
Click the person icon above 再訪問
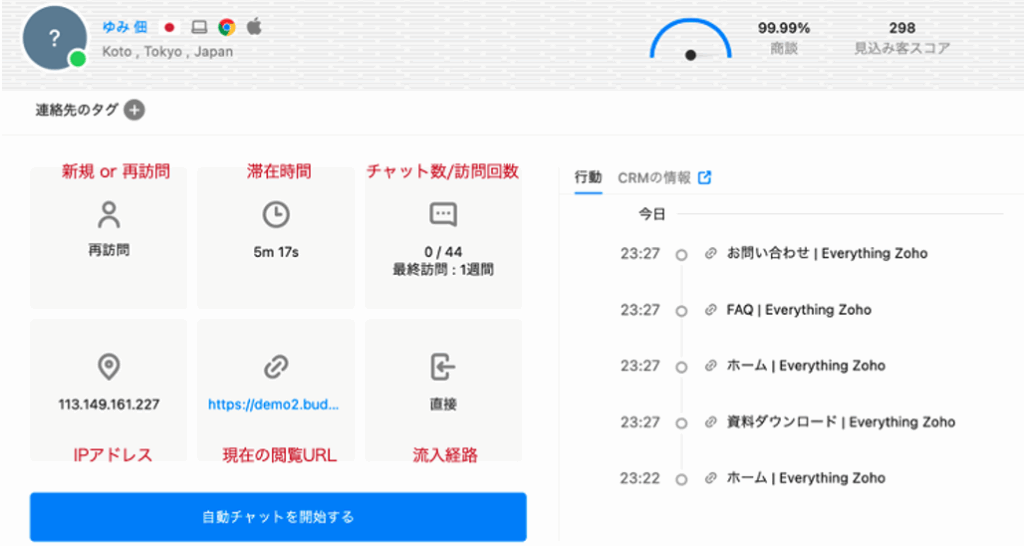[x=109, y=214]
